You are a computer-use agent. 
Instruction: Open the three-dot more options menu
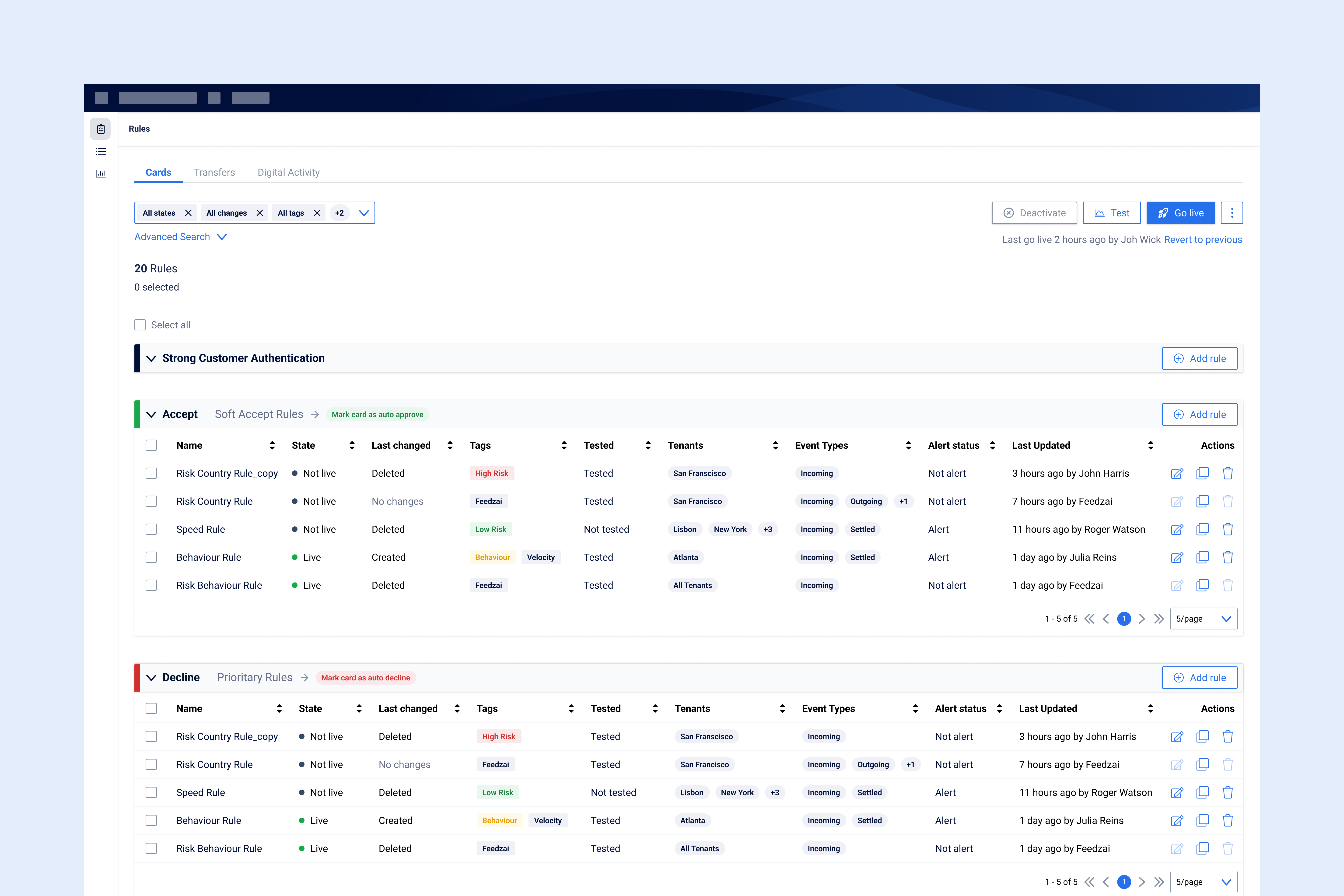tap(1232, 213)
